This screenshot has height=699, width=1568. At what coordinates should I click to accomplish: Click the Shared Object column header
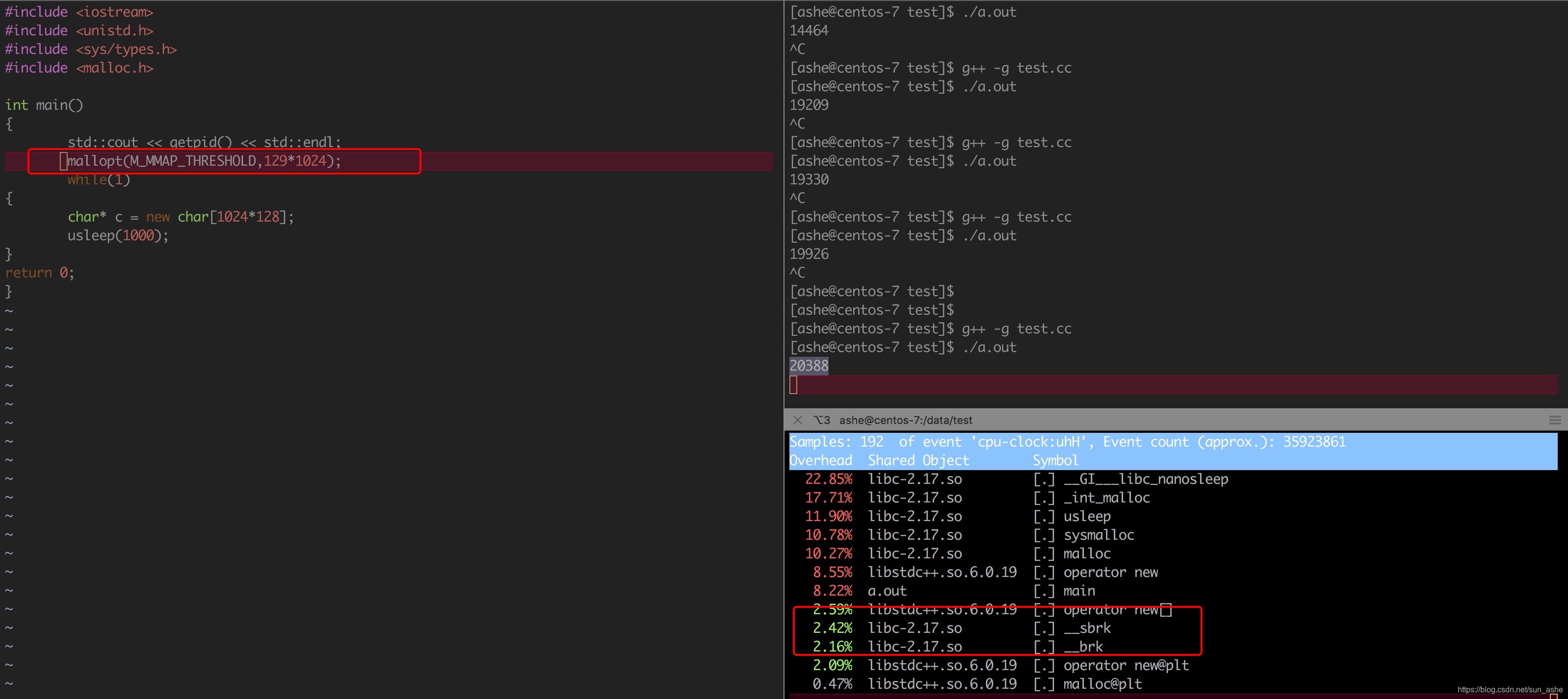[x=919, y=460]
